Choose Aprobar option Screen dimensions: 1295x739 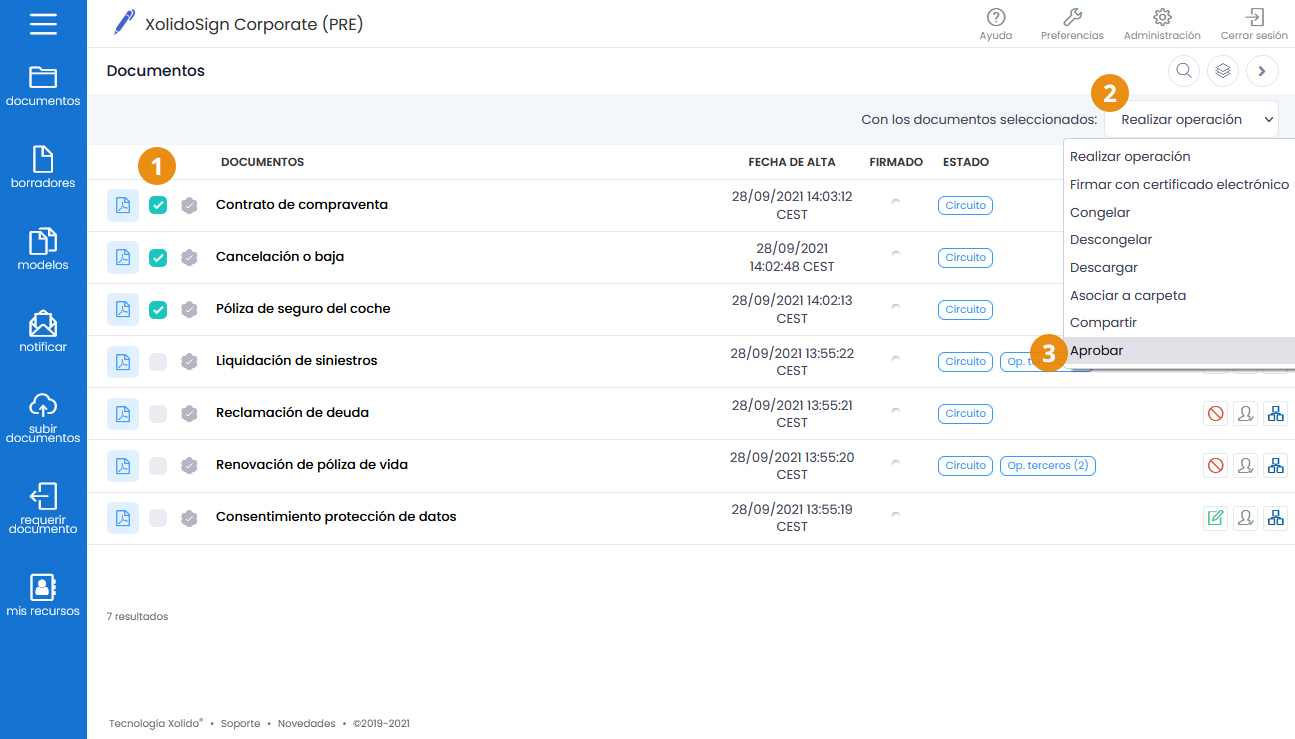[x=1179, y=351]
